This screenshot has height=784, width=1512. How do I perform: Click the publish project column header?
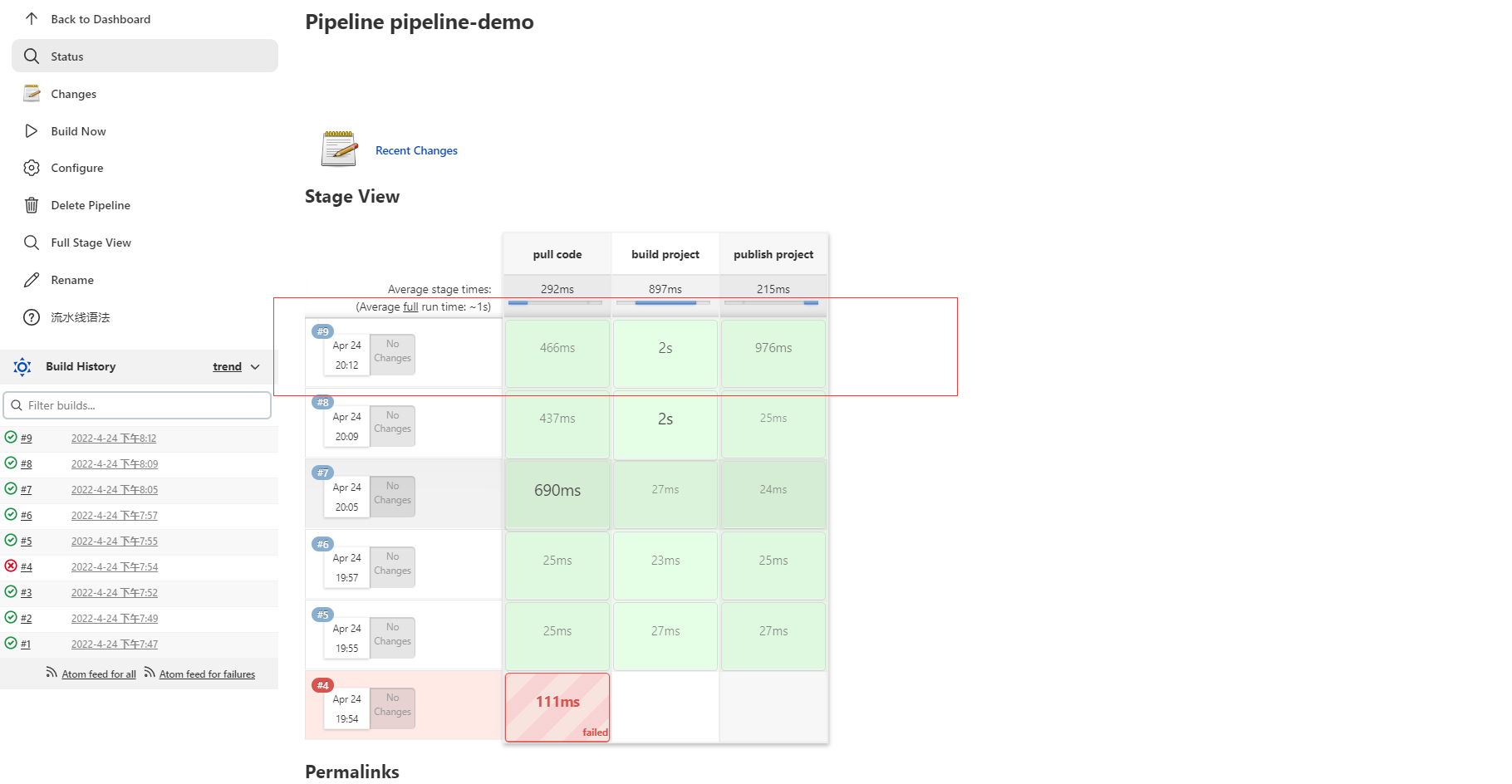pyautogui.click(x=773, y=254)
